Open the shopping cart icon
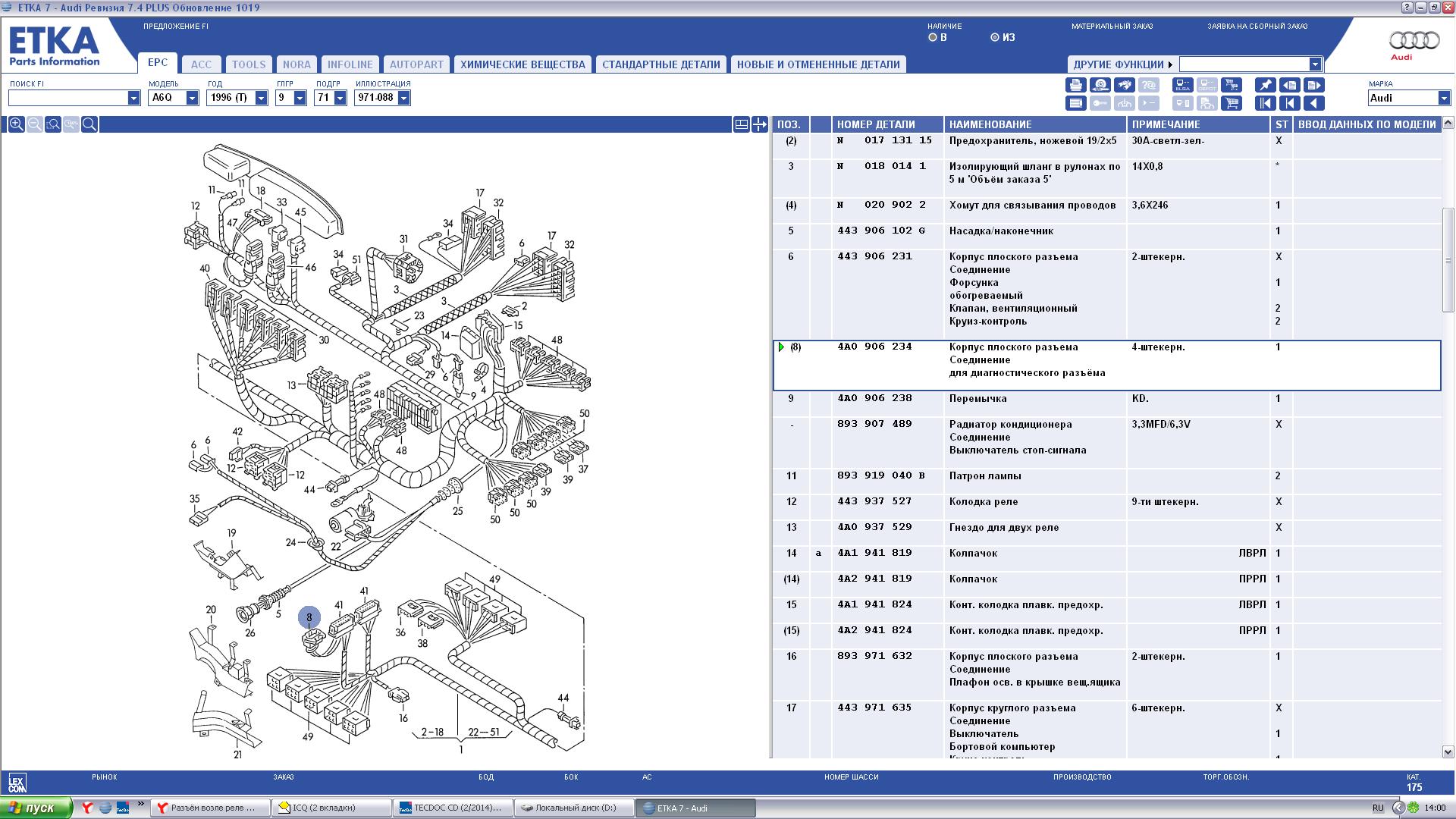Image resolution: width=1456 pixels, height=819 pixels. coord(1232,103)
